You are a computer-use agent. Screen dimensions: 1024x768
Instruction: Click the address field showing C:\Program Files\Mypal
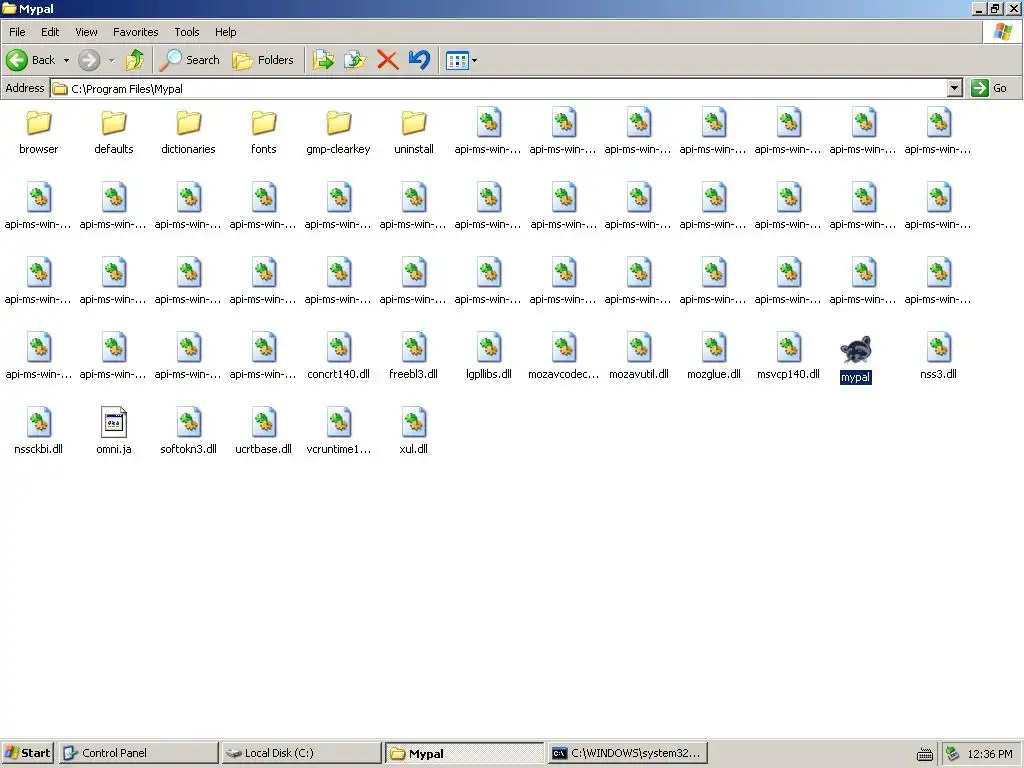click(499, 88)
